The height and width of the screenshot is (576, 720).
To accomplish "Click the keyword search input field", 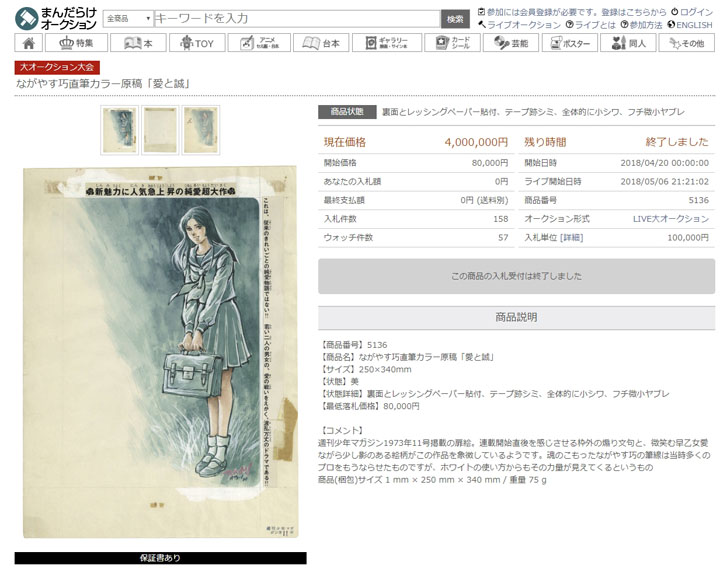I will [x=296, y=19].
